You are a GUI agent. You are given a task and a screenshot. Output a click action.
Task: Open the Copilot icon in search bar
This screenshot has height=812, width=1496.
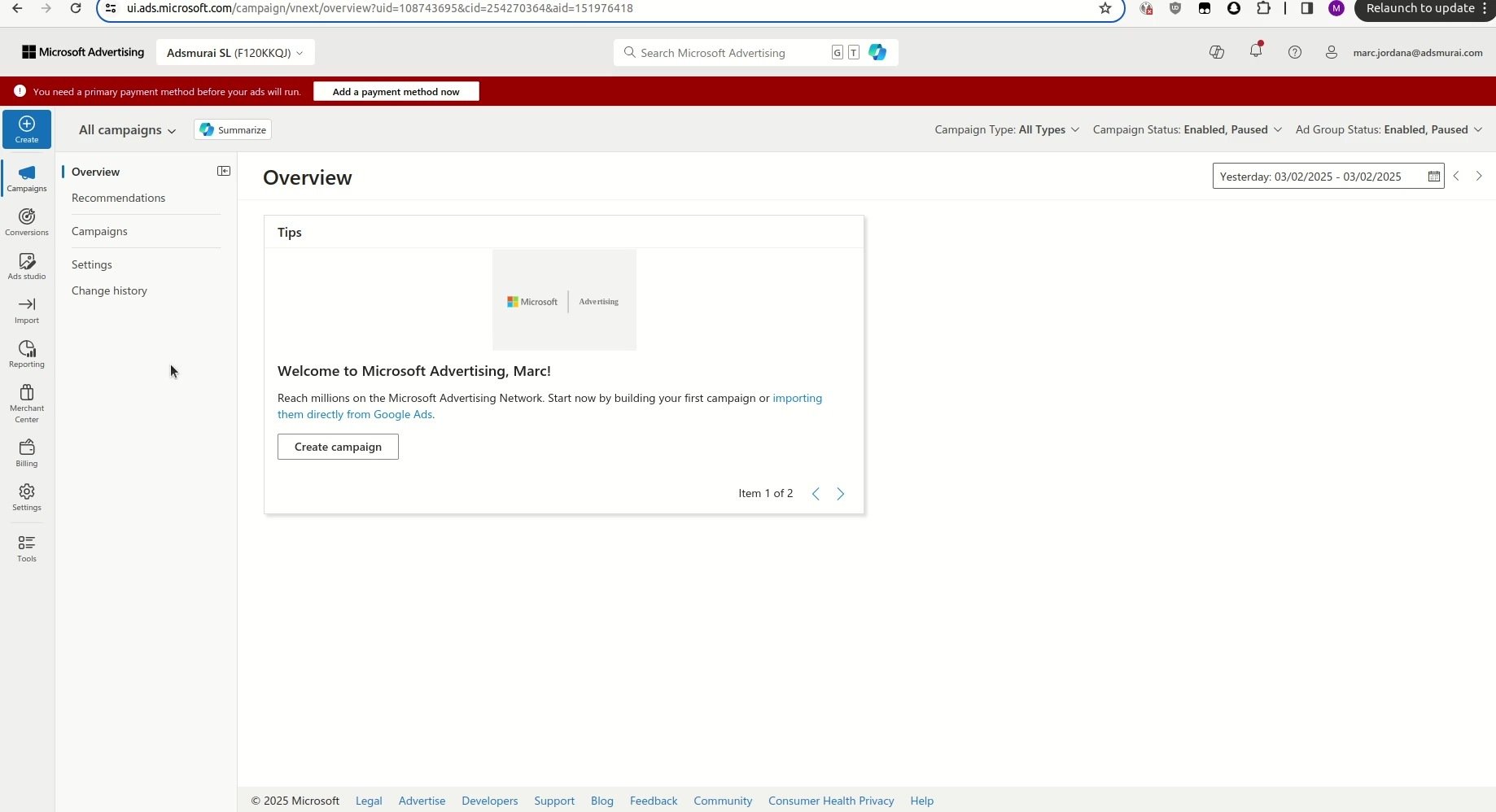point(877,52)
